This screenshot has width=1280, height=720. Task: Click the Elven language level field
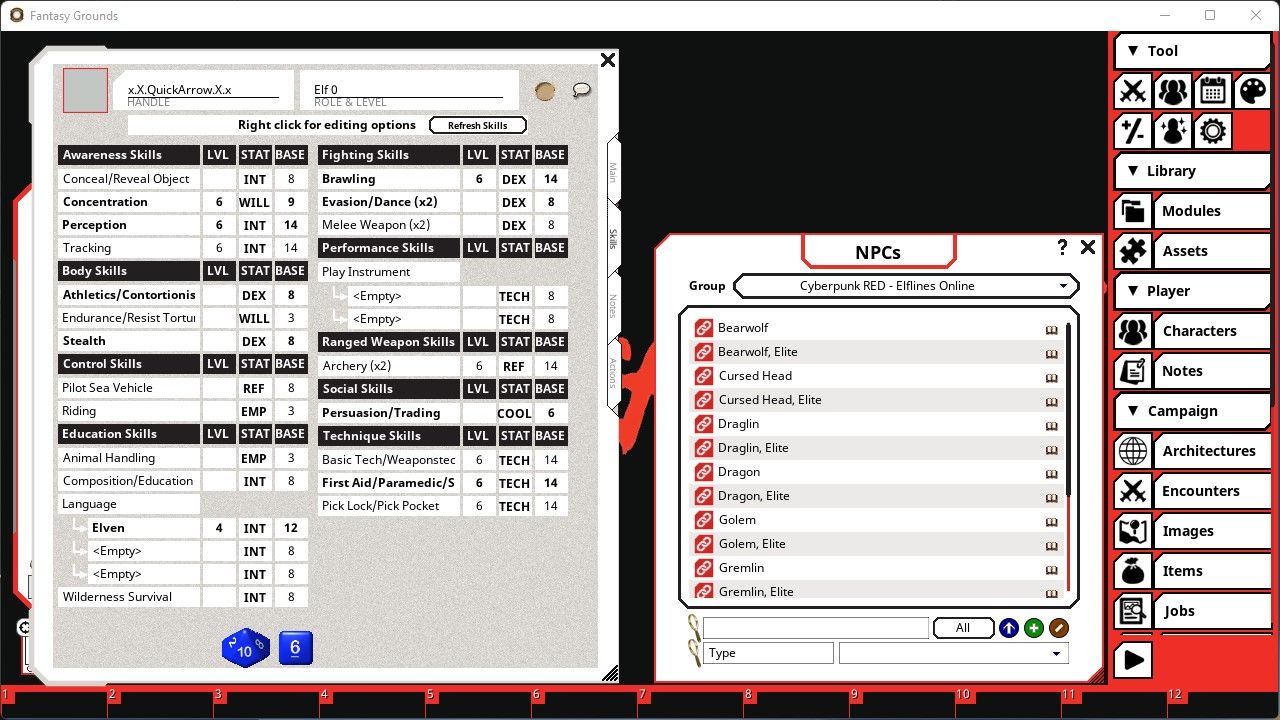[x=219, y=528]
